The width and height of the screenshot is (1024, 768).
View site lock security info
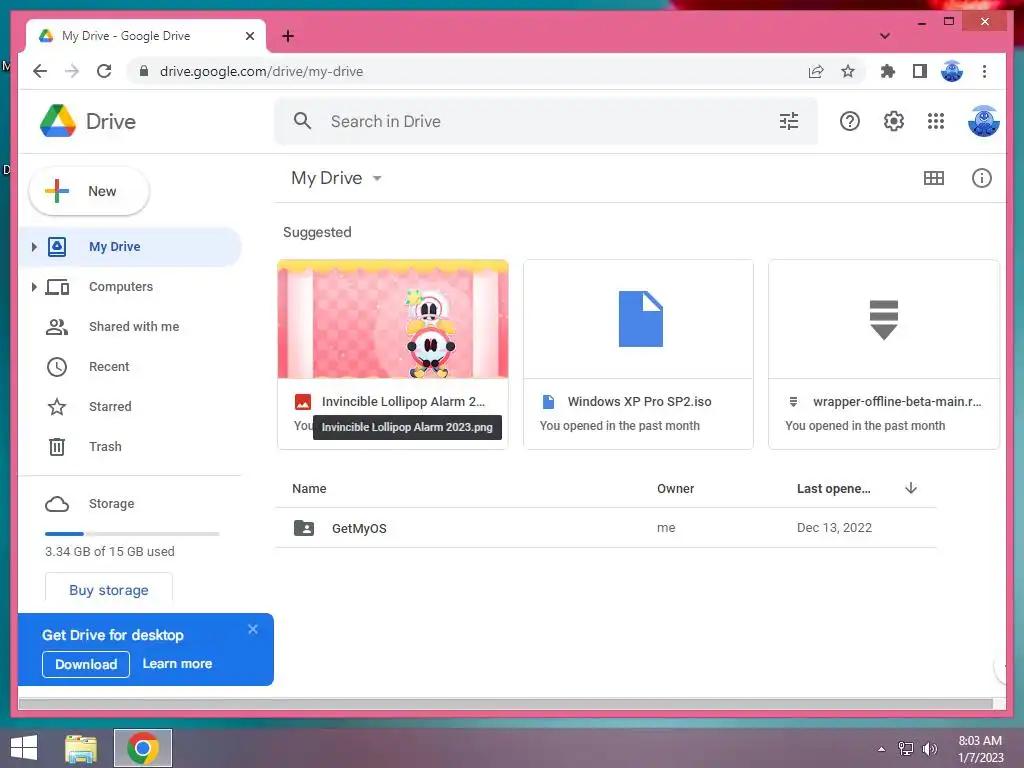click(x=144, y=71)
